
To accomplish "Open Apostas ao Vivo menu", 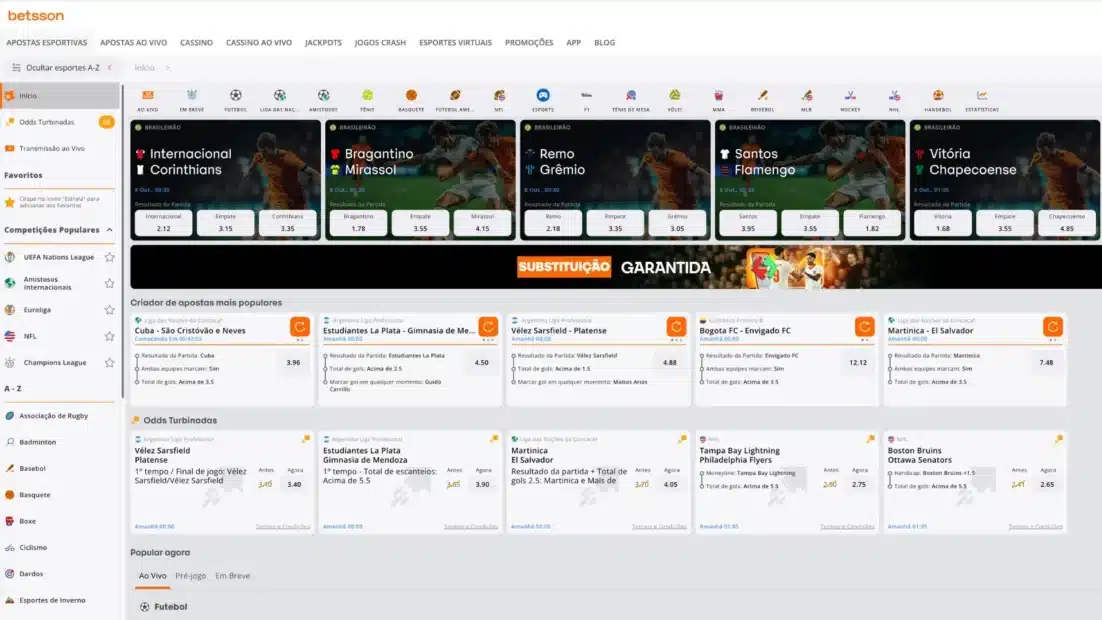I will [x=134, y=43].
